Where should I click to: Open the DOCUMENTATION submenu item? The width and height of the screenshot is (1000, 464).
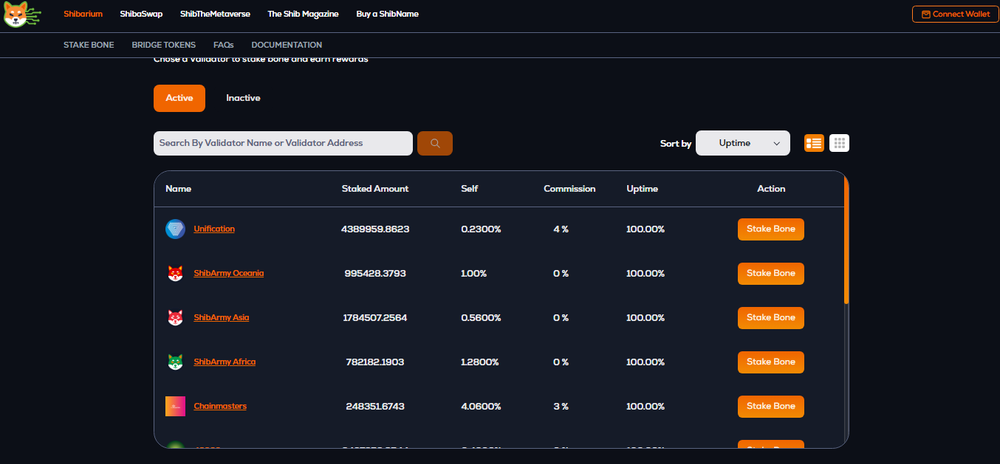[286, 45]
